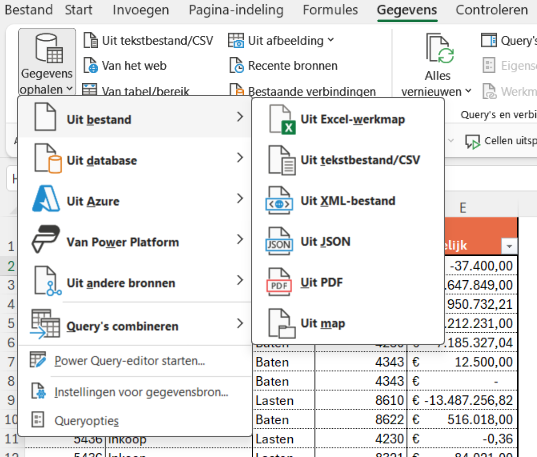Select Uit andere bronnen menu entry
The image size is (537, 457).
[135, 281]
